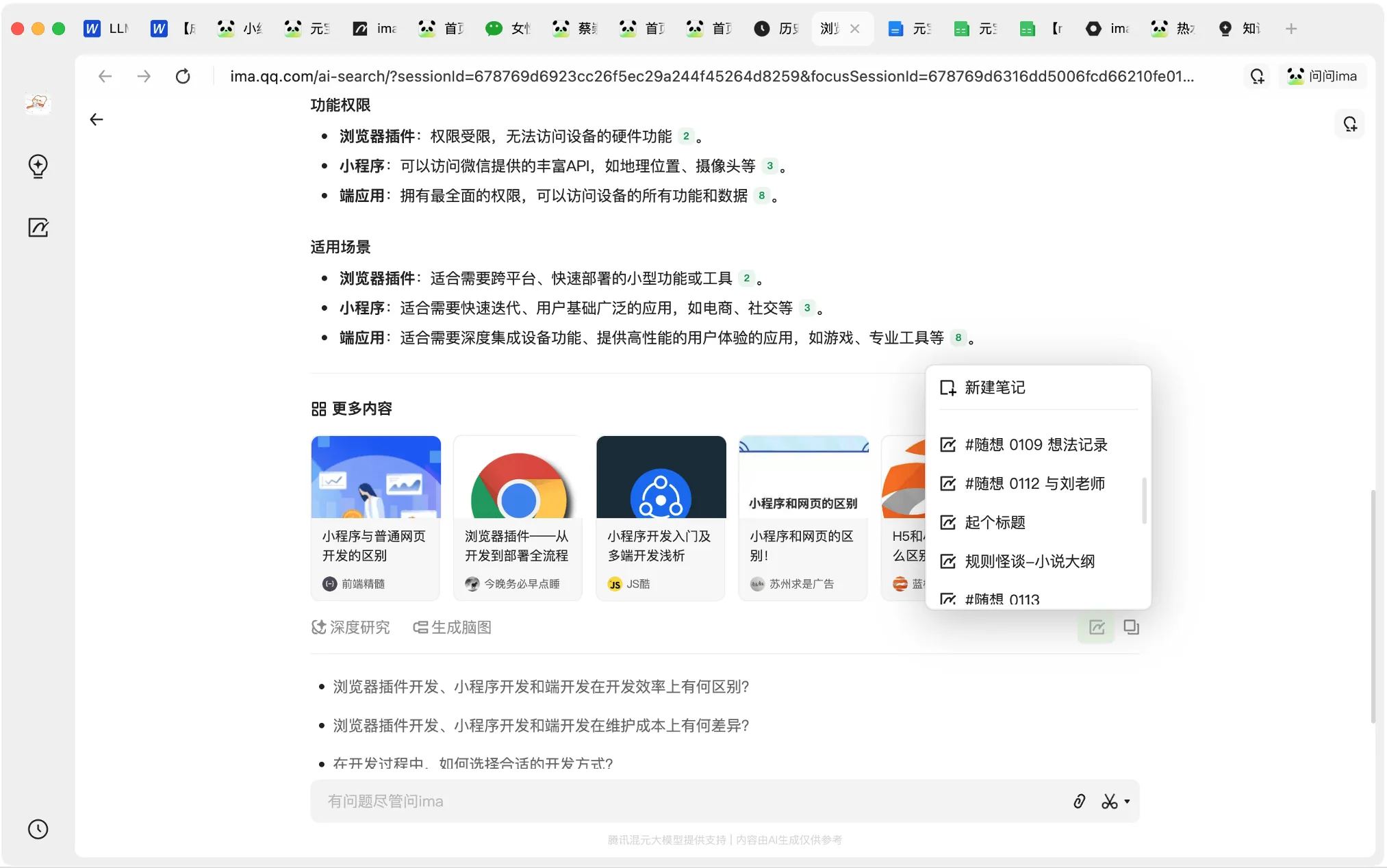Choose note 规则怪谈-小说大纲
Screen dimensions: 1387x868
1029,561
